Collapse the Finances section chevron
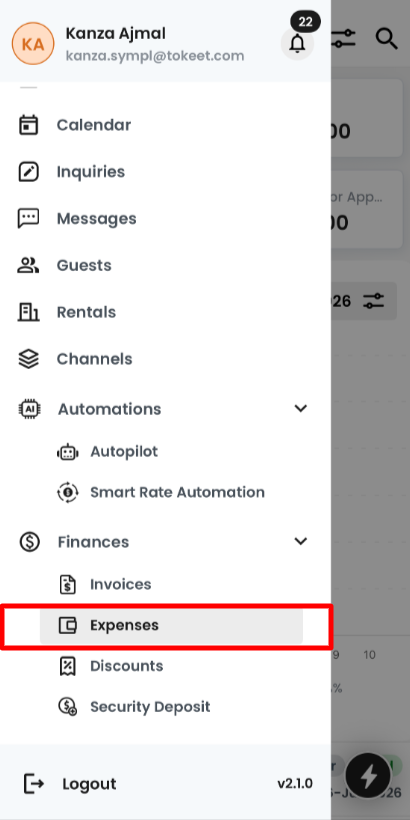Image resolution: width=410 pixels, height=820 pixels. (301, 541)
